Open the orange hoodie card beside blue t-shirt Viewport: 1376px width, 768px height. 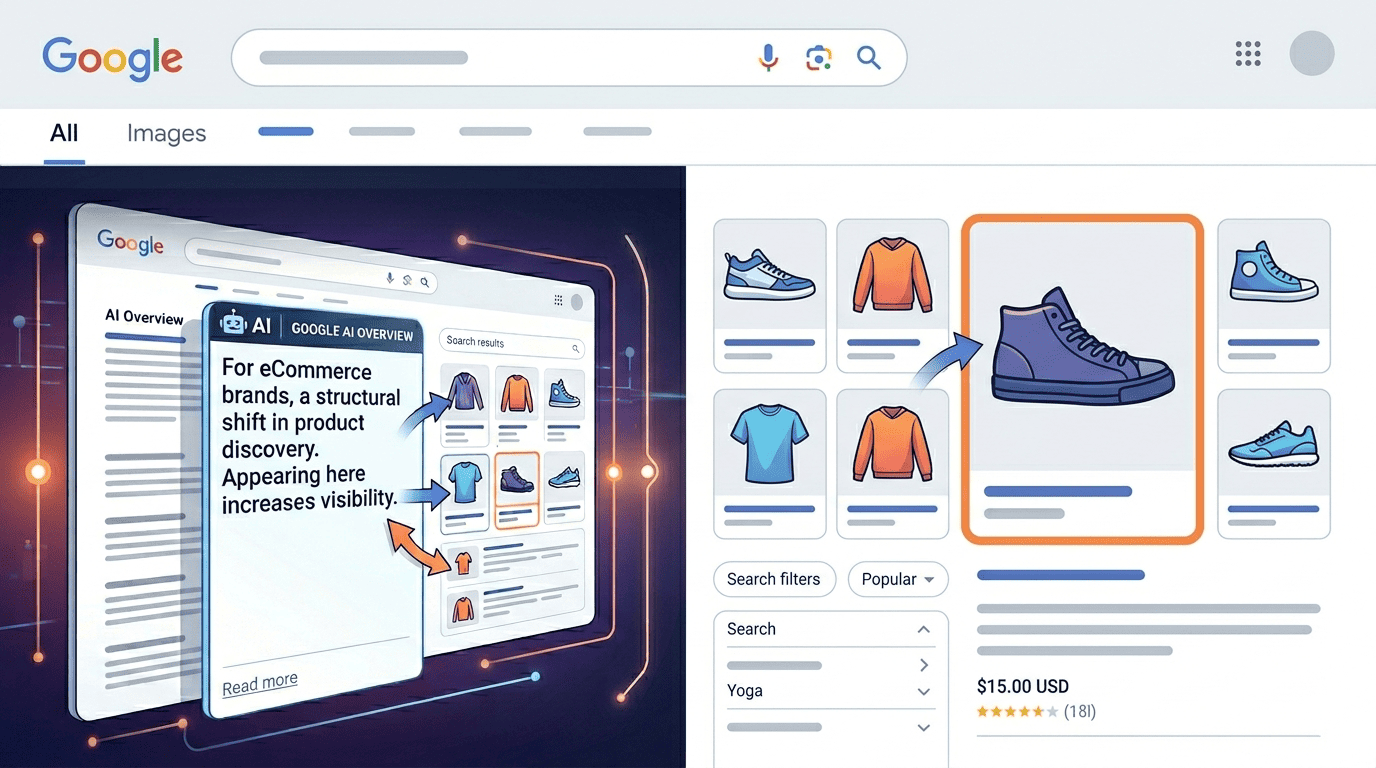coord(893,464)
